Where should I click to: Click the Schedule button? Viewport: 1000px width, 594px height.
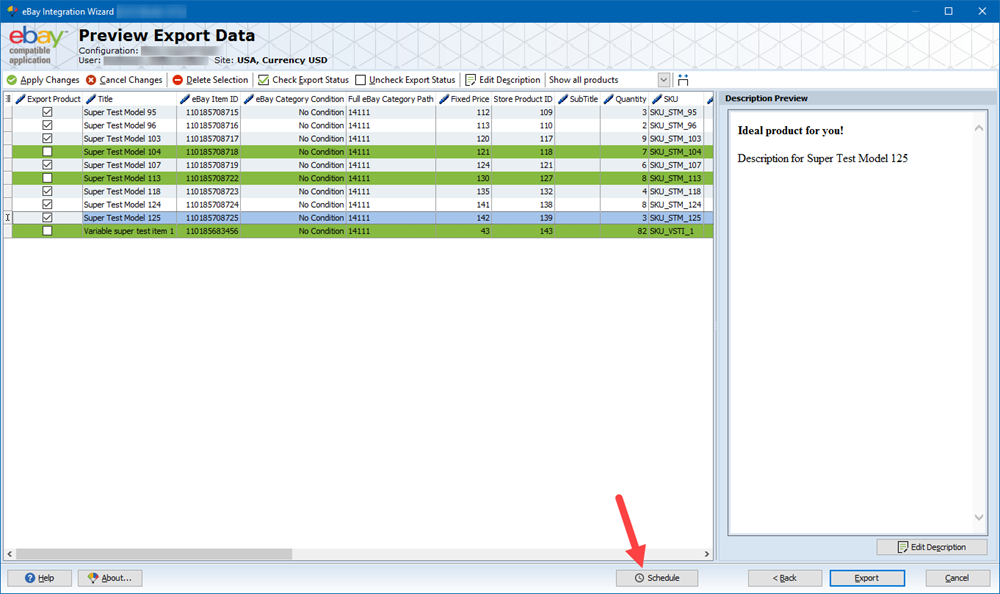point(657,578)
